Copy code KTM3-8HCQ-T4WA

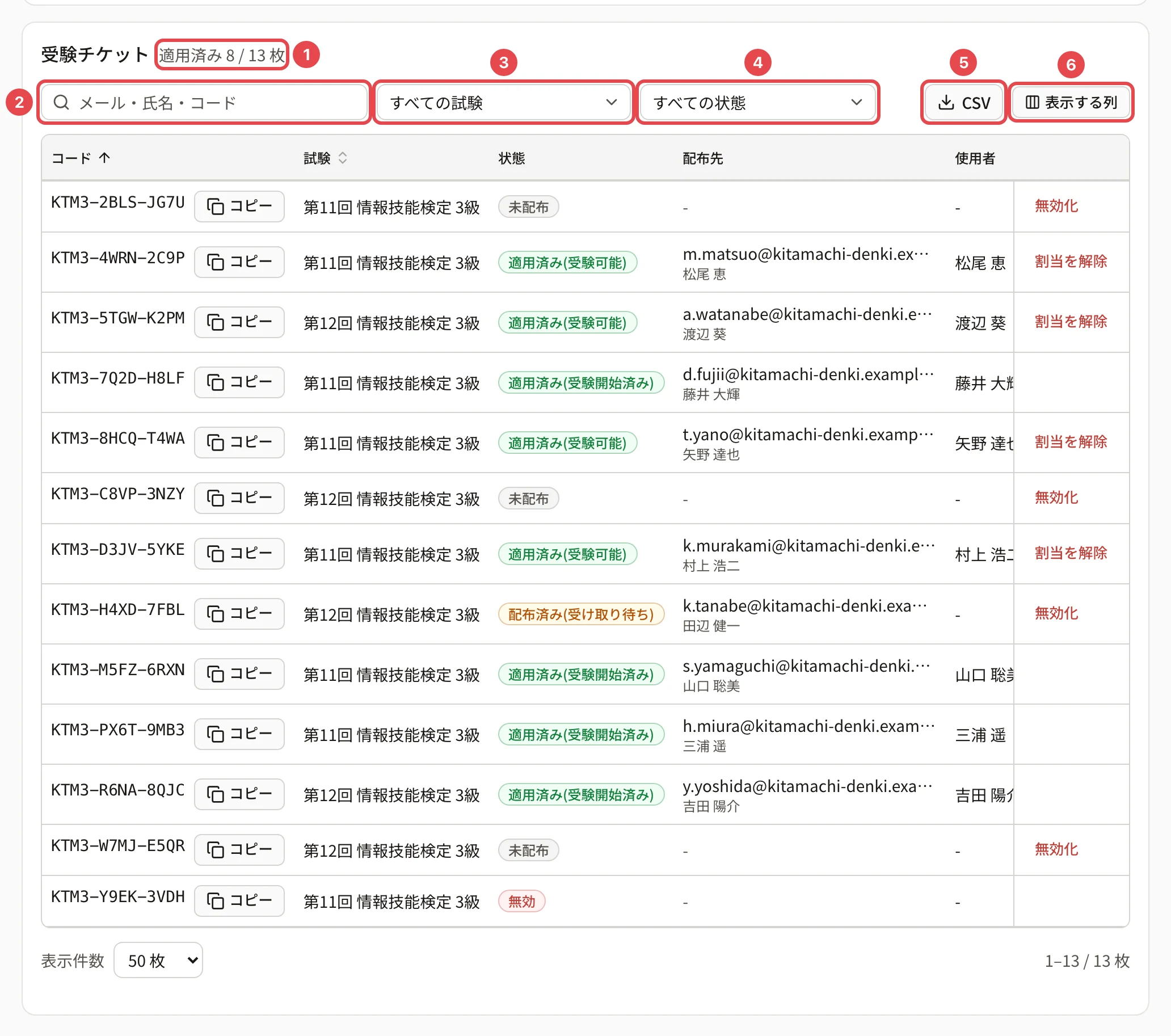pos(239,443)
